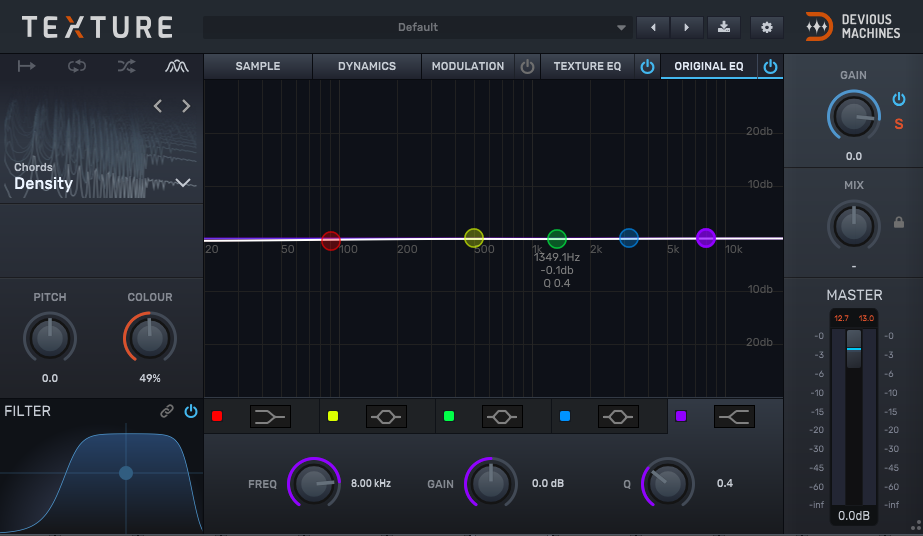This screenshot has width=923, height=536.
Task: Switch to the TEXTURE EQ tab
Action: (x=587, y=66)
